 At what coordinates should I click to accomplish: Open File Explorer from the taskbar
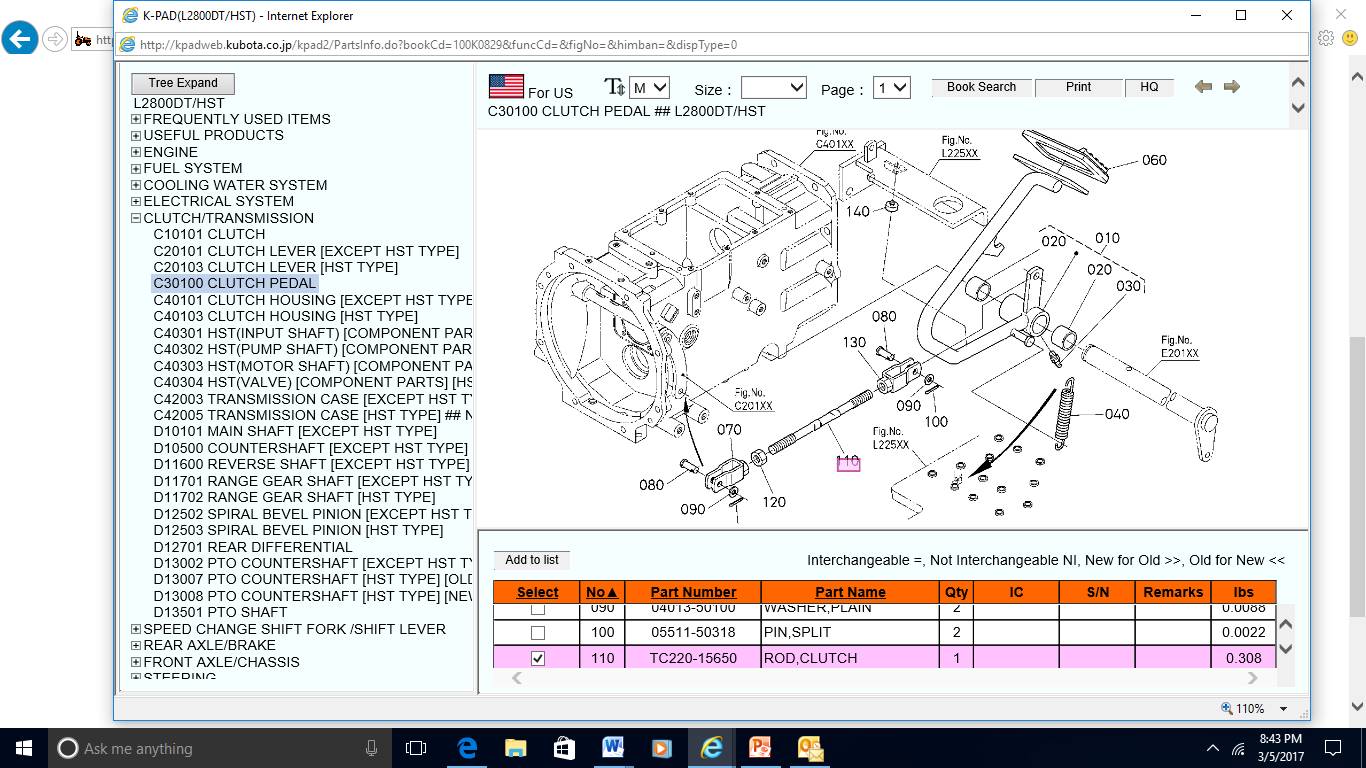coord(515,748)
